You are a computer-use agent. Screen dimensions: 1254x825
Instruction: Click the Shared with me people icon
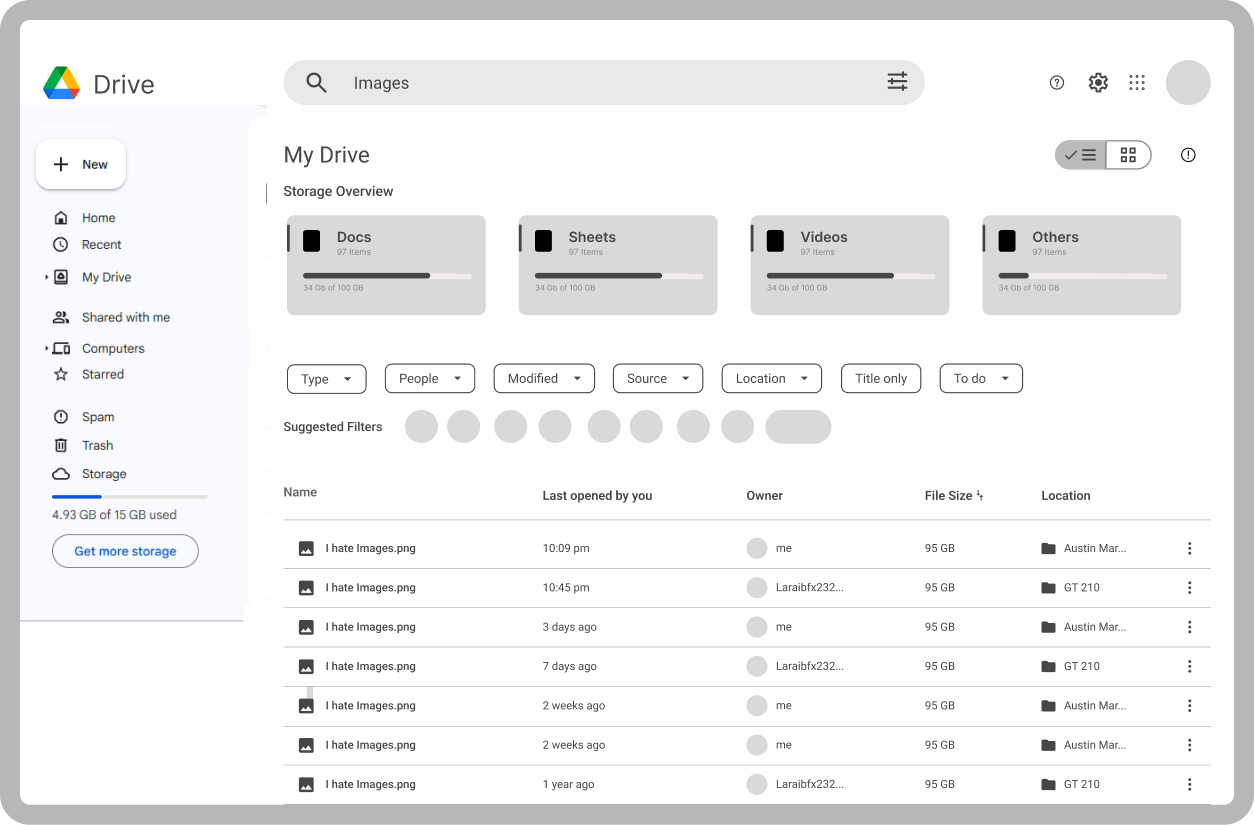[61, 317]
